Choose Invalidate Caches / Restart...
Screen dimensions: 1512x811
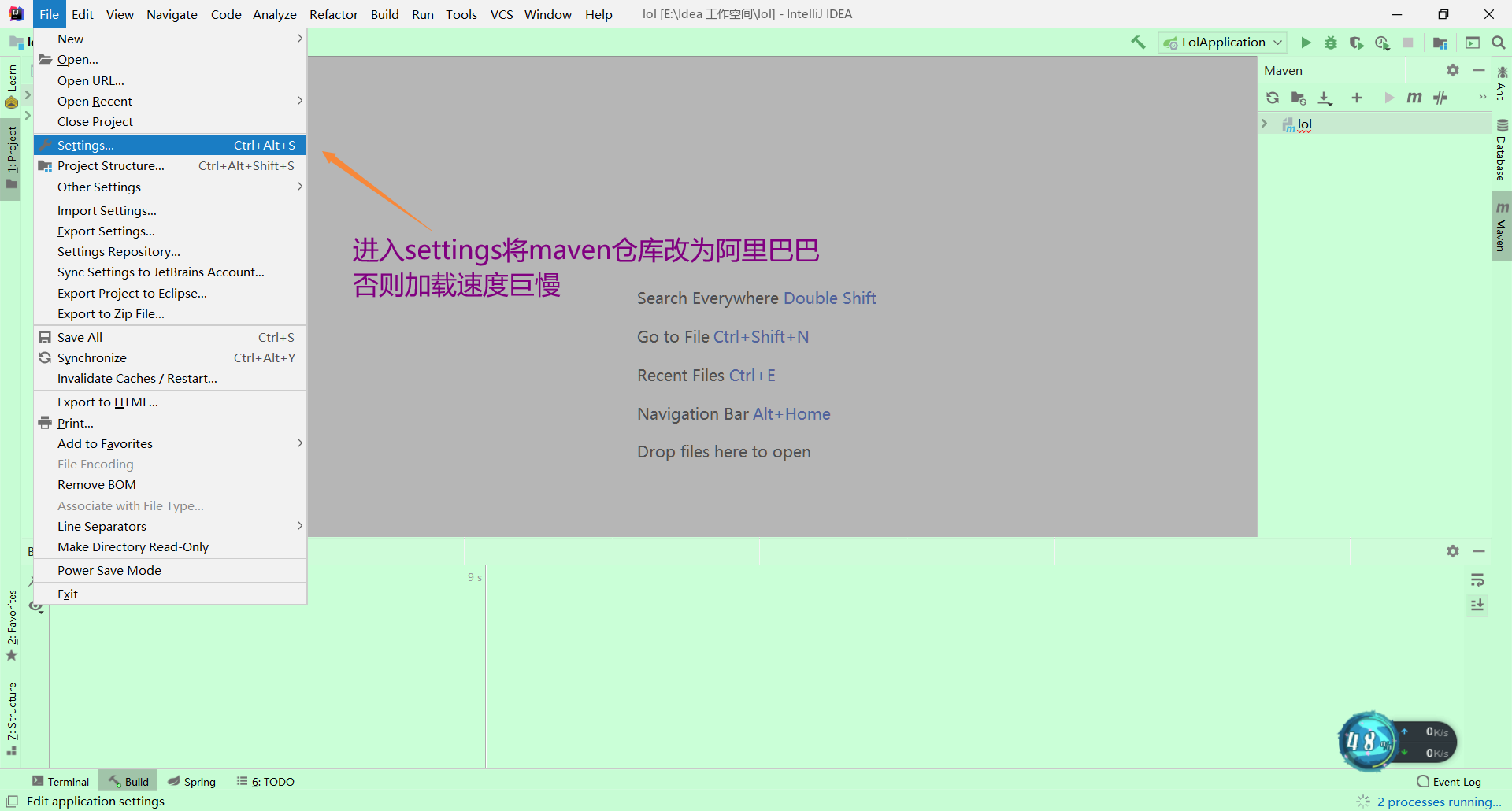[170, 378]
